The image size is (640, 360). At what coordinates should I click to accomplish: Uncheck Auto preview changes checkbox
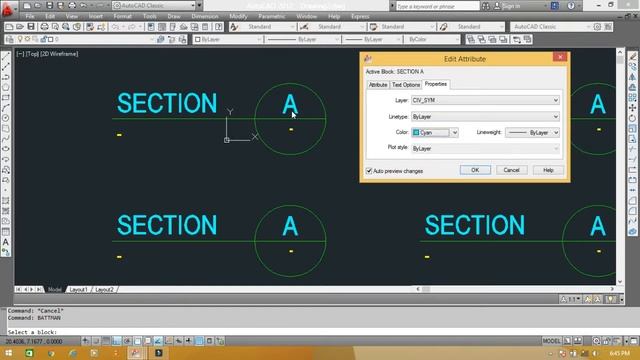click(369, 171)
